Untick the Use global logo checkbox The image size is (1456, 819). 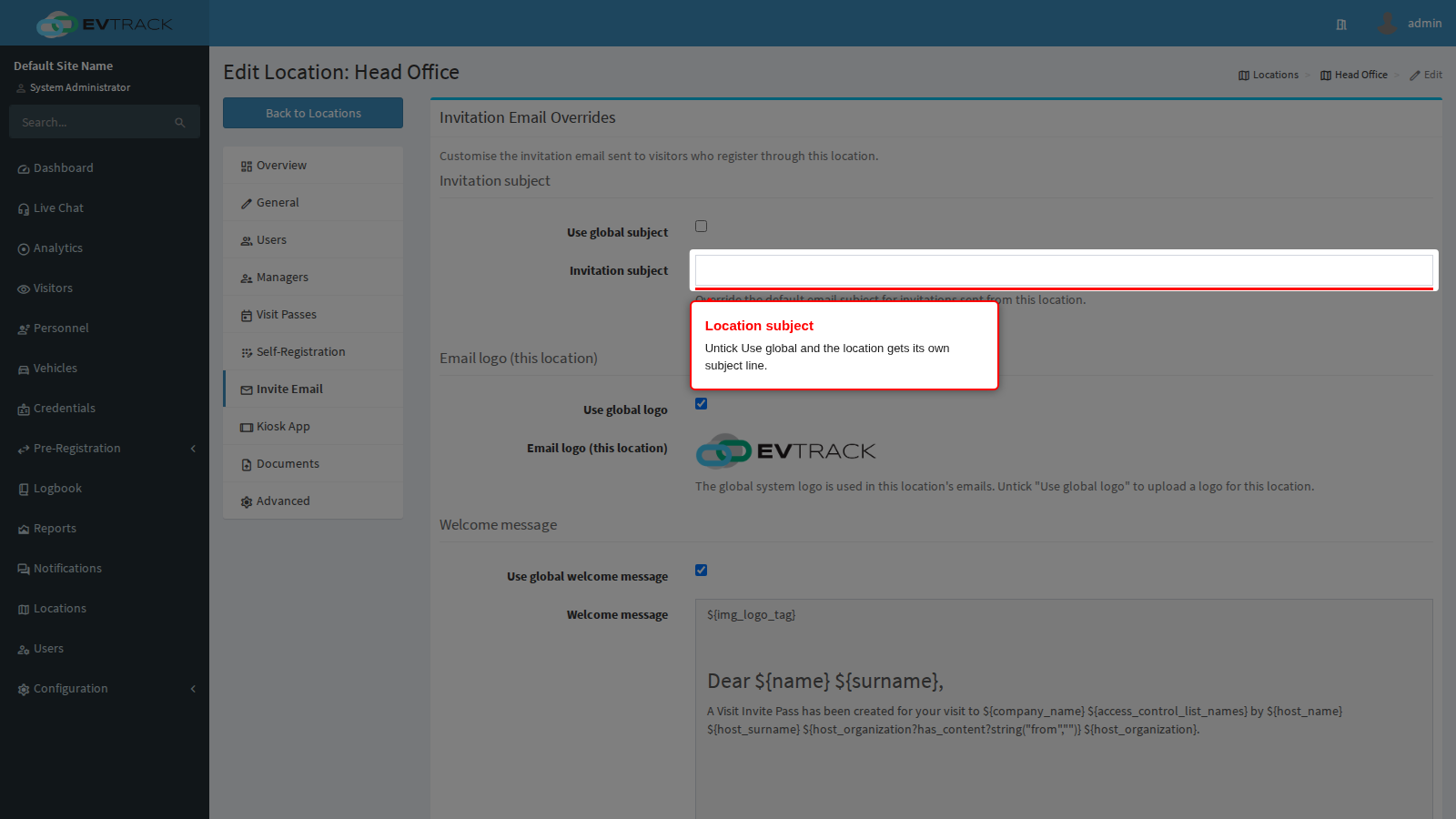coord(701,404)
